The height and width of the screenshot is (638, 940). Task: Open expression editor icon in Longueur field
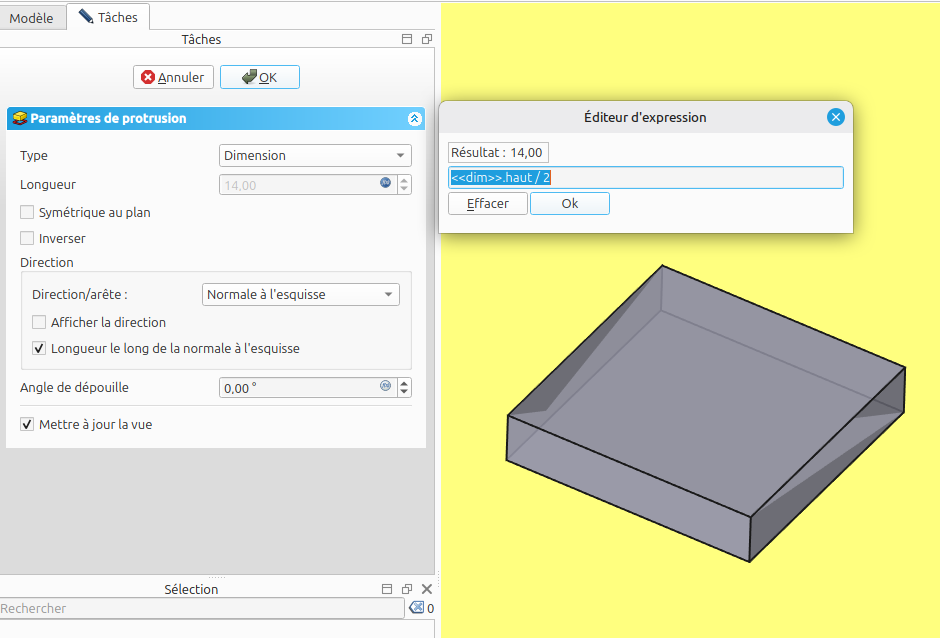click(x=385, y=184)
